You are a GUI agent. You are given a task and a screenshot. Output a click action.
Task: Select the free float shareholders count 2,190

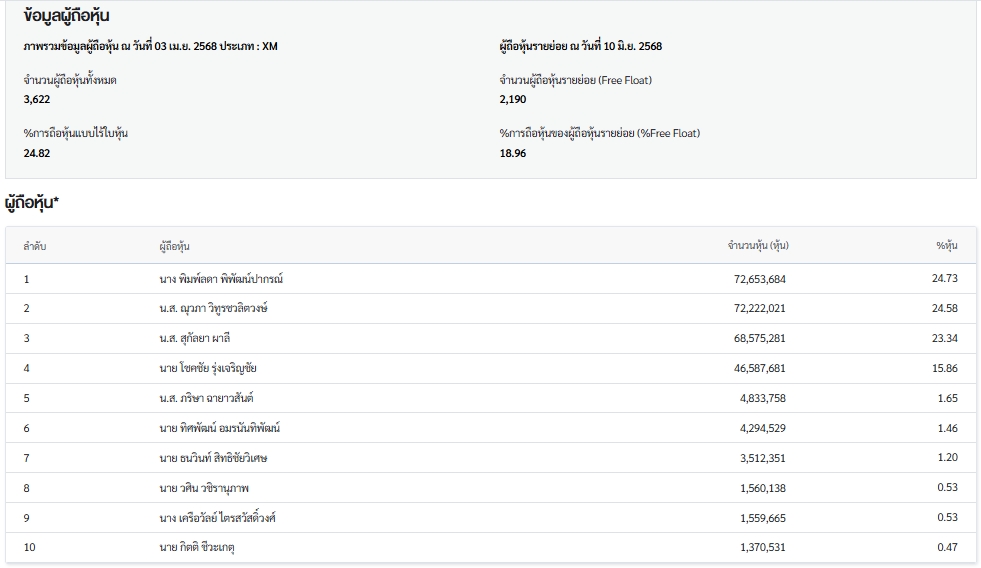pos(512,99)
